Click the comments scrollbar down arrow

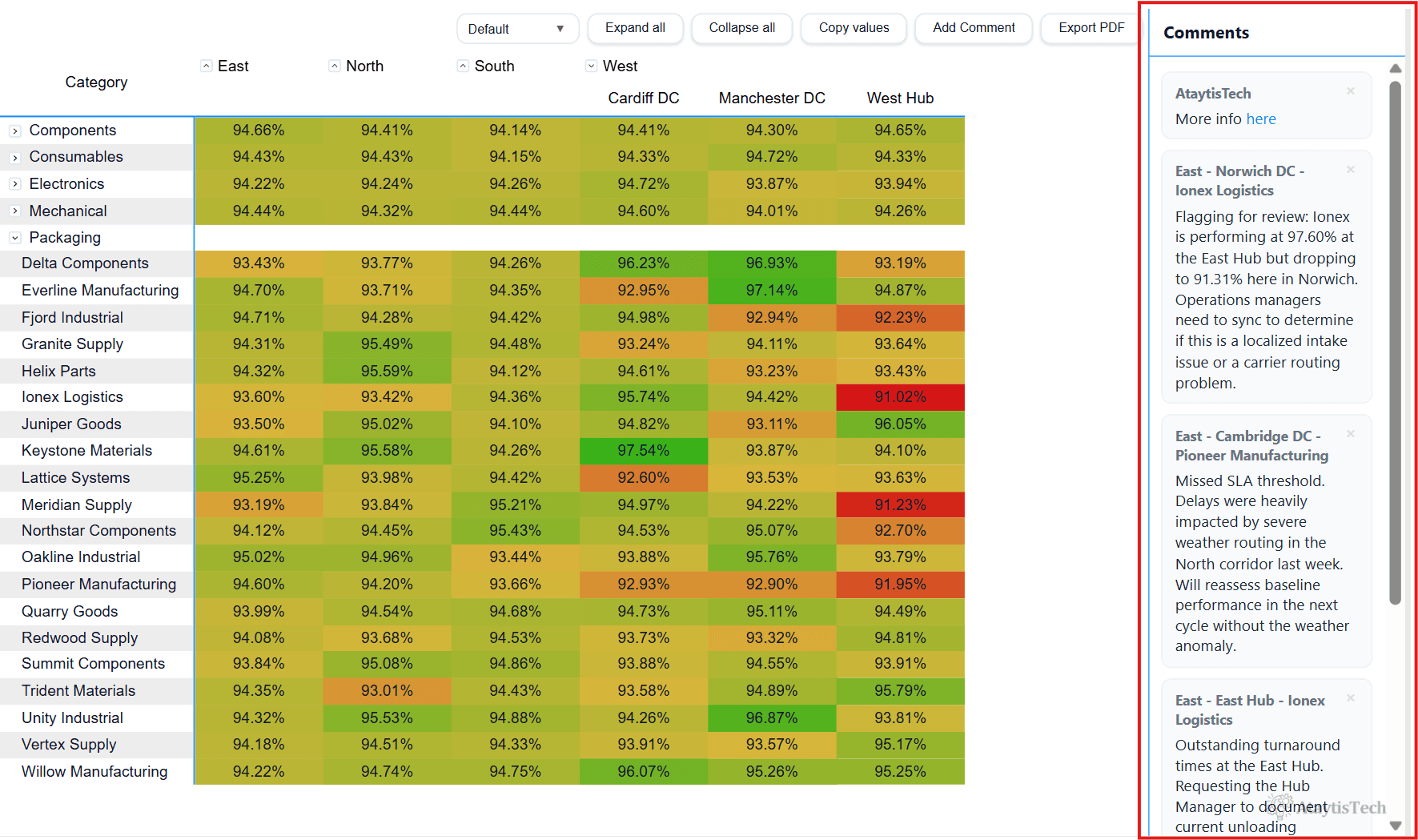1396,826
